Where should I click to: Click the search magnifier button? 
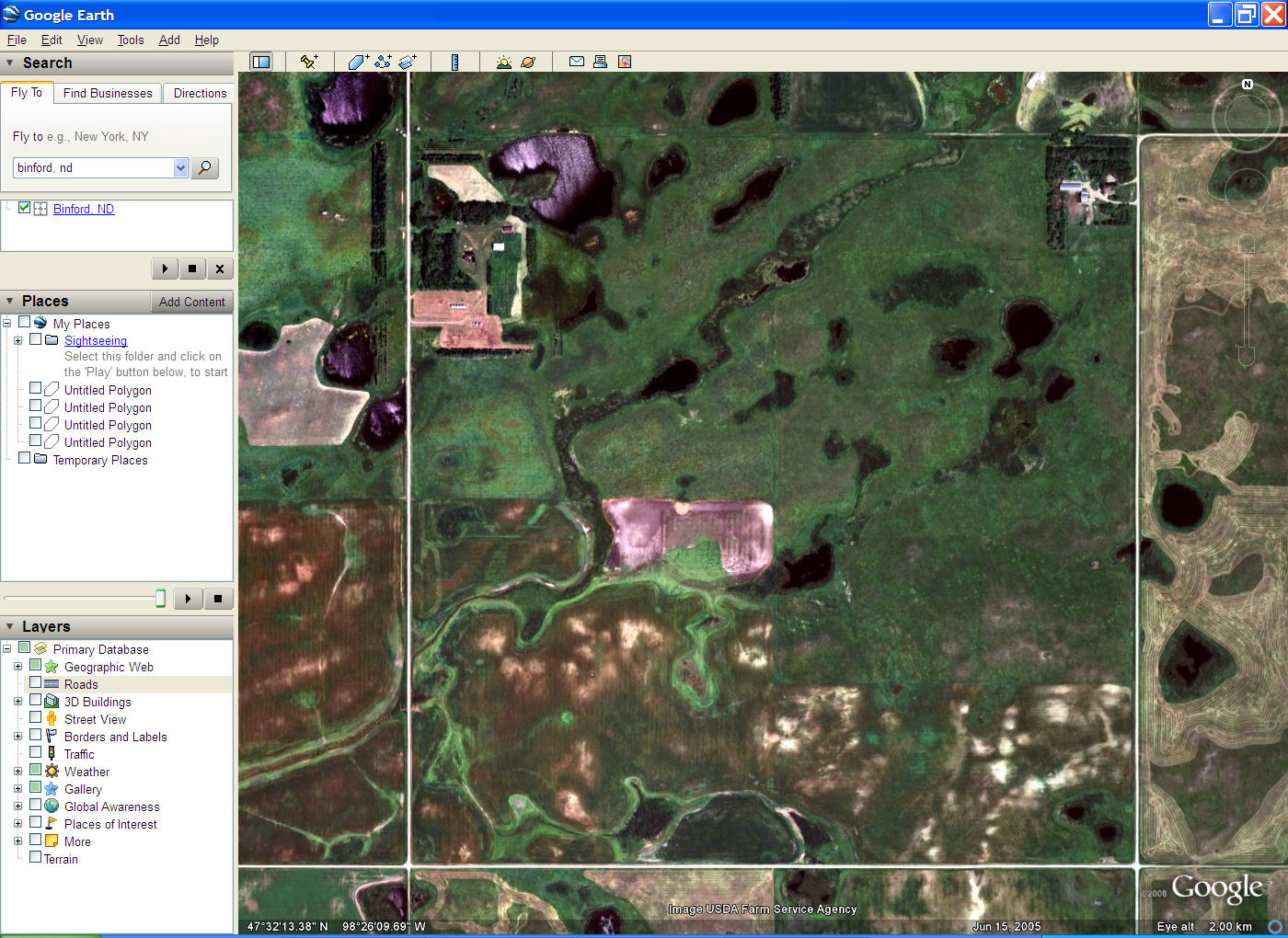point(204,167)
